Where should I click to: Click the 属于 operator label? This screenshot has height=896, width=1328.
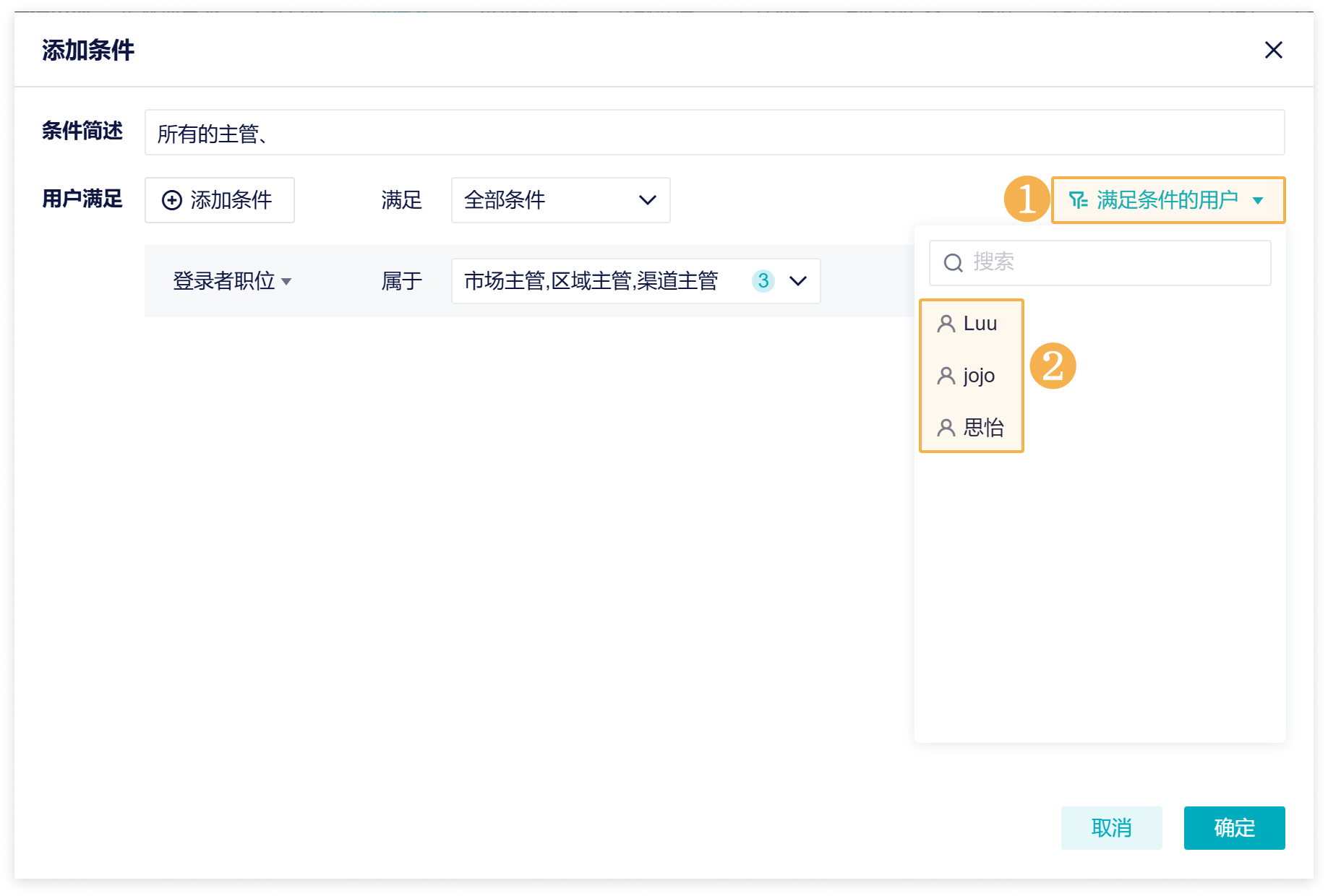tap(402, 281)
